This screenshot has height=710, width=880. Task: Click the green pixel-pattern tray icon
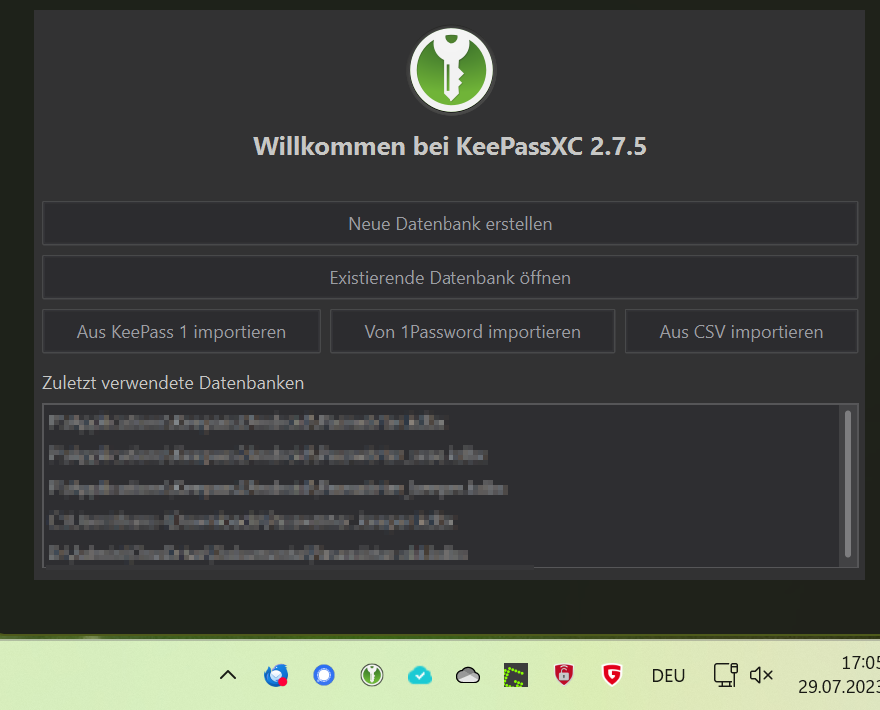pyautogui.click(x=516, y=675)
